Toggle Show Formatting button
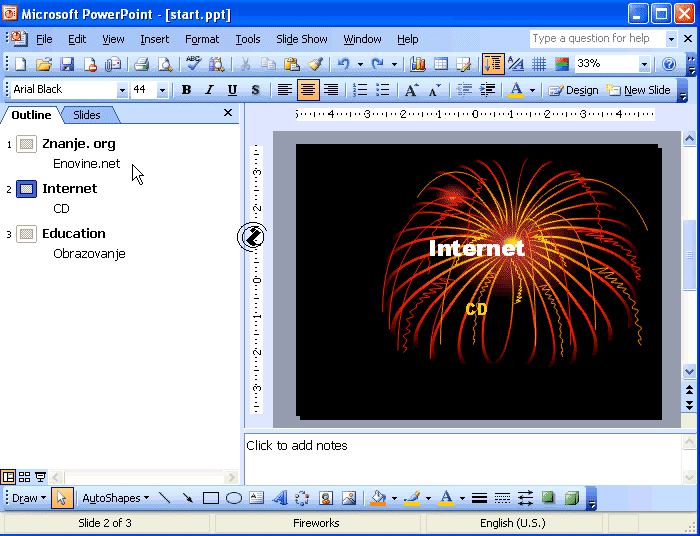 [516, 64]
